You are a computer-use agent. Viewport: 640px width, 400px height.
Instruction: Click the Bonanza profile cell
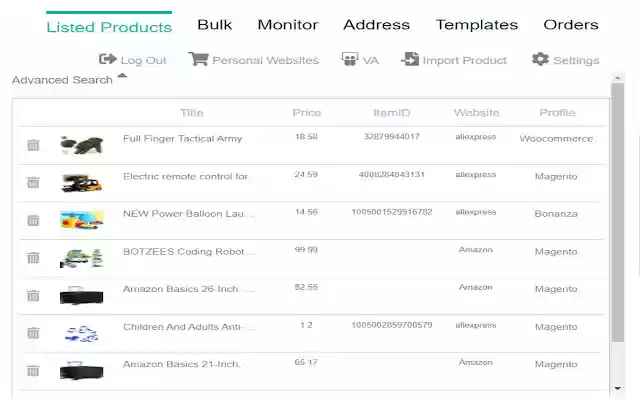(x=556, y=214)
